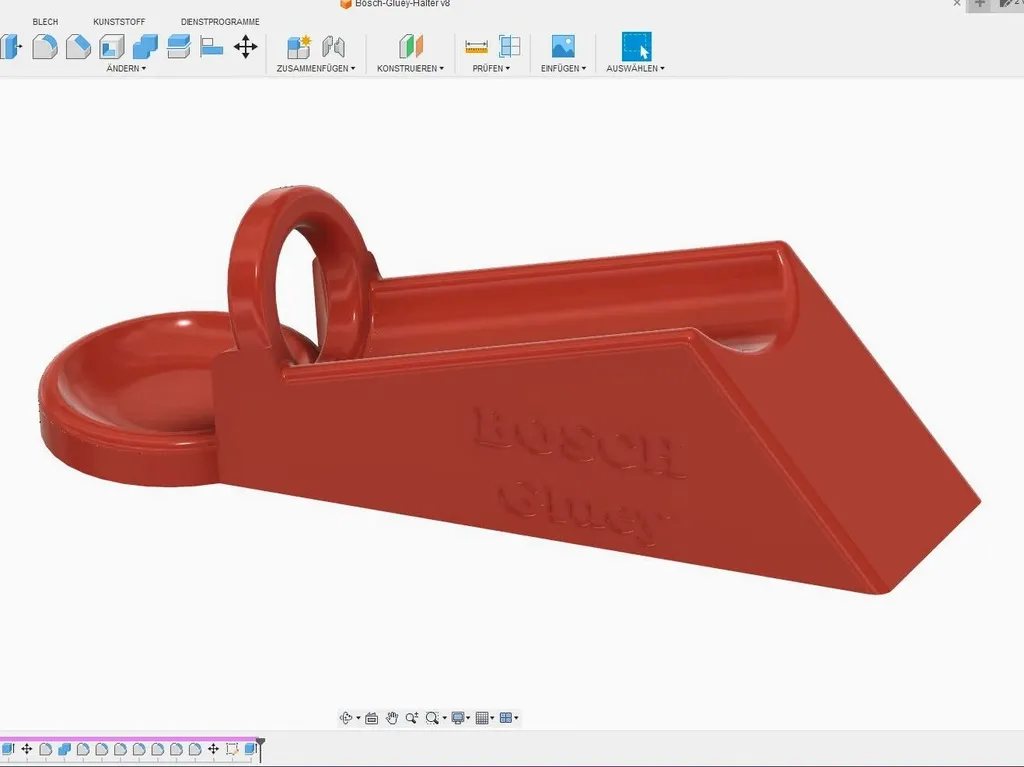Activate the Pan hand tool in navigation bar
Image resolution: width=1024 pixels, height=767 pixels.
pyautogui.click(x=392, y=718)
